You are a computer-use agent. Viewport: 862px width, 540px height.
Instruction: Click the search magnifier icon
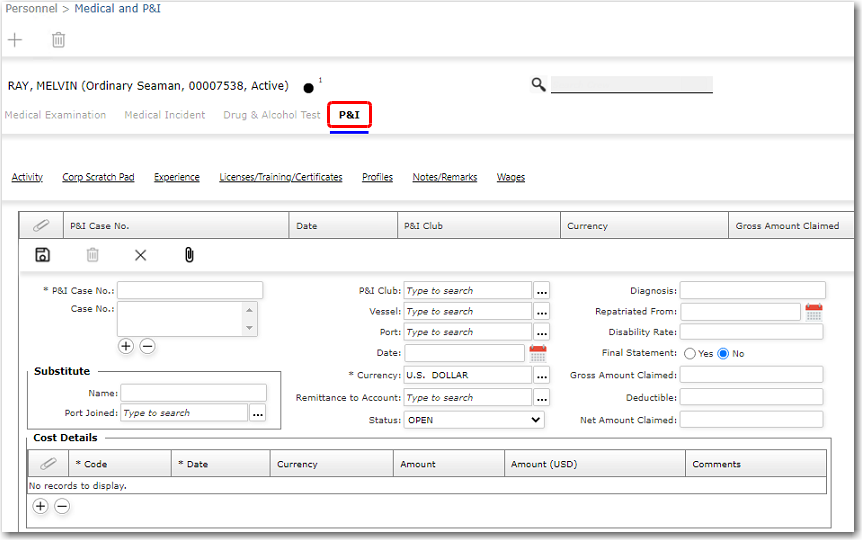(x=539, y=85)
